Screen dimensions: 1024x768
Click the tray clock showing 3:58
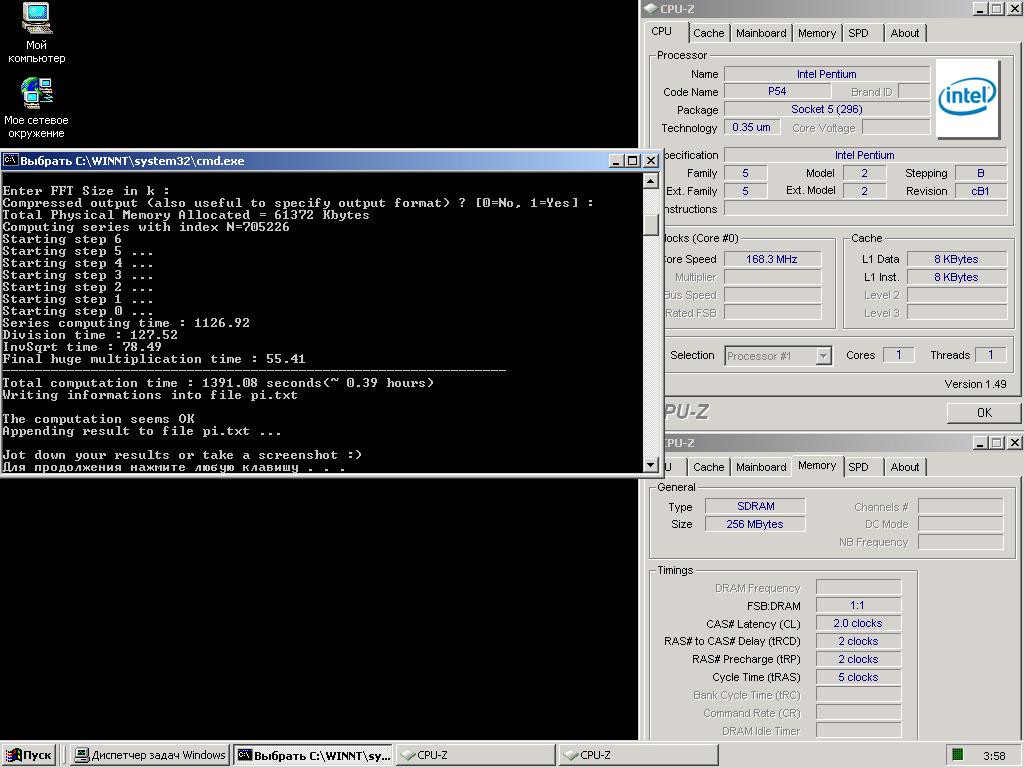coord(994,756)
